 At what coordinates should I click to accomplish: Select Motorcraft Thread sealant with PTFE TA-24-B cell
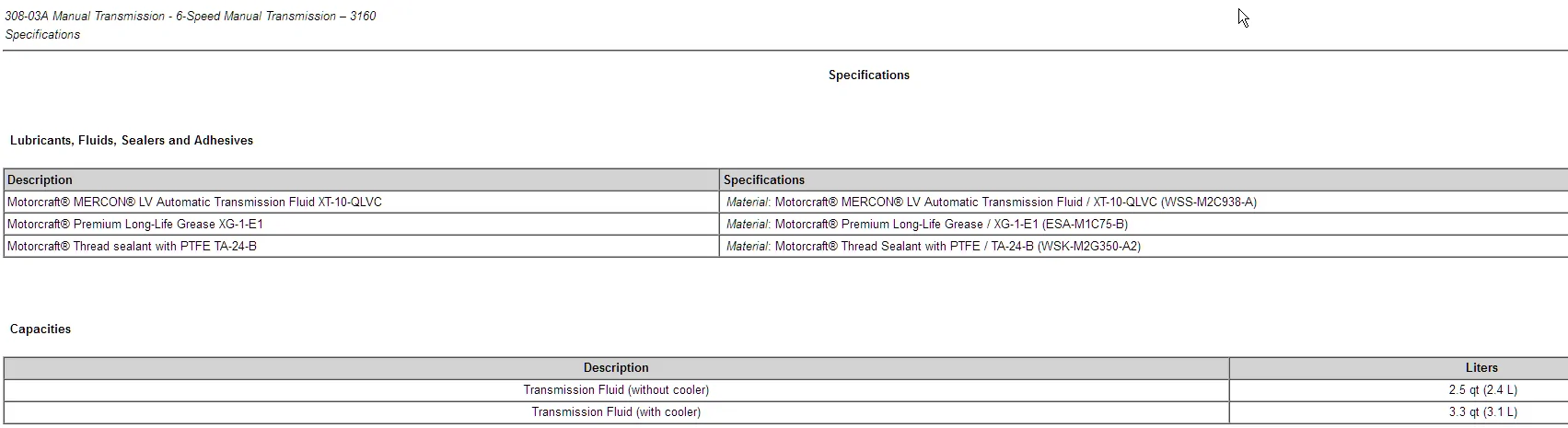[361, 246]
